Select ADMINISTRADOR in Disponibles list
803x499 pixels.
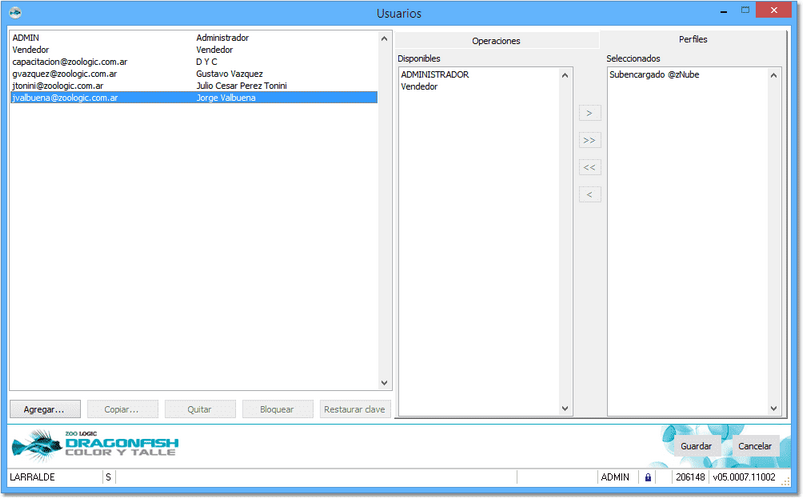435,75
